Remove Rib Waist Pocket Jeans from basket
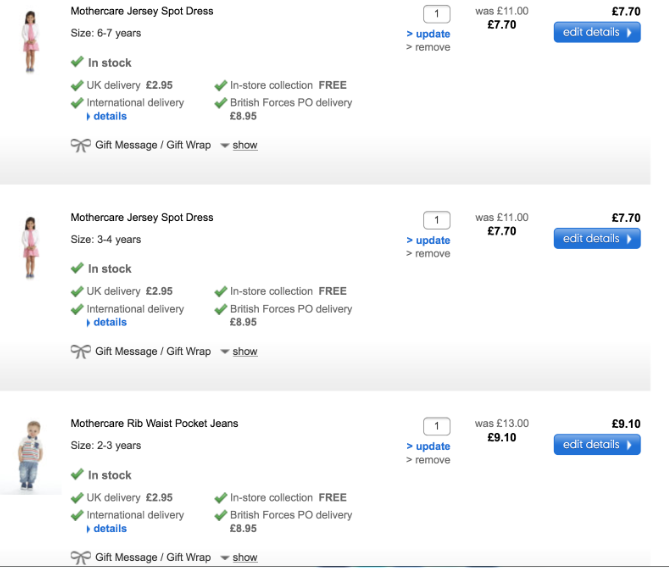The width and height of the screenshot is (669, 568). pos(432,460)
